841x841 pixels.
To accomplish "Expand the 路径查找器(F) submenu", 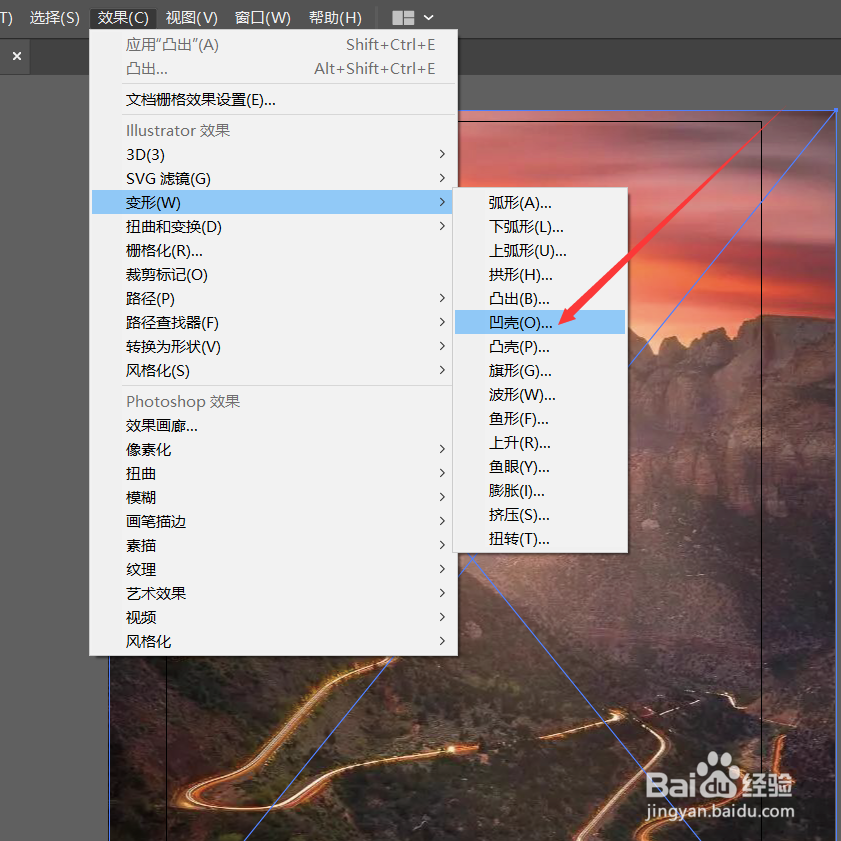I will [274, 322].
